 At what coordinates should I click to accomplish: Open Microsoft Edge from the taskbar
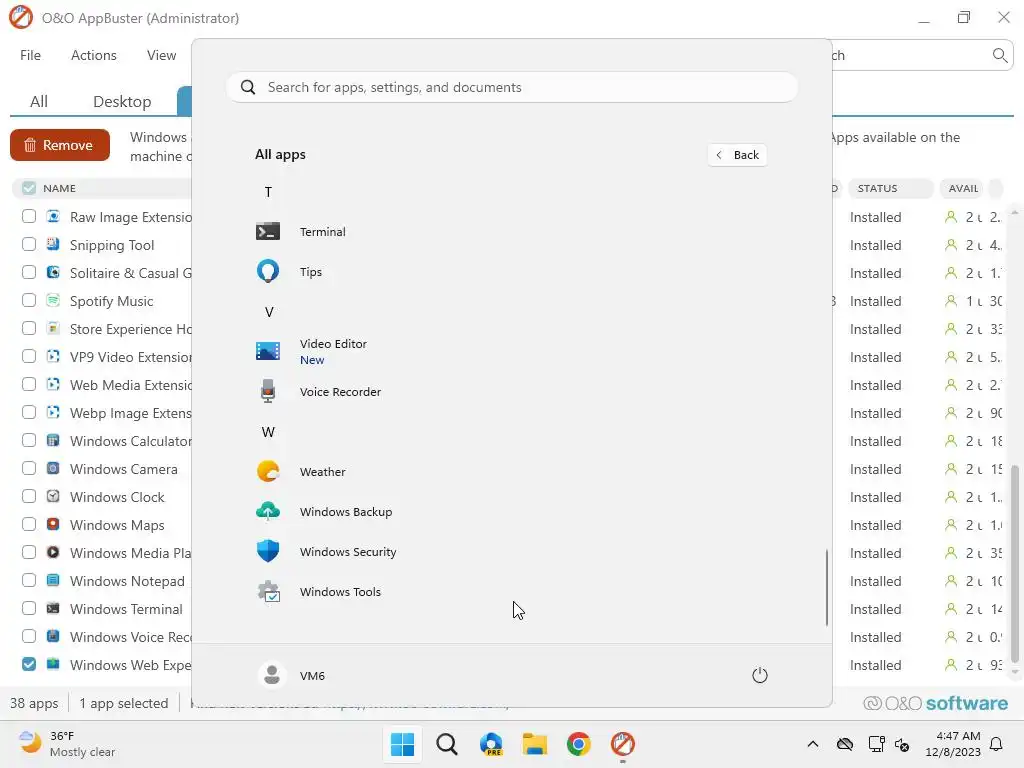point(491,744)
